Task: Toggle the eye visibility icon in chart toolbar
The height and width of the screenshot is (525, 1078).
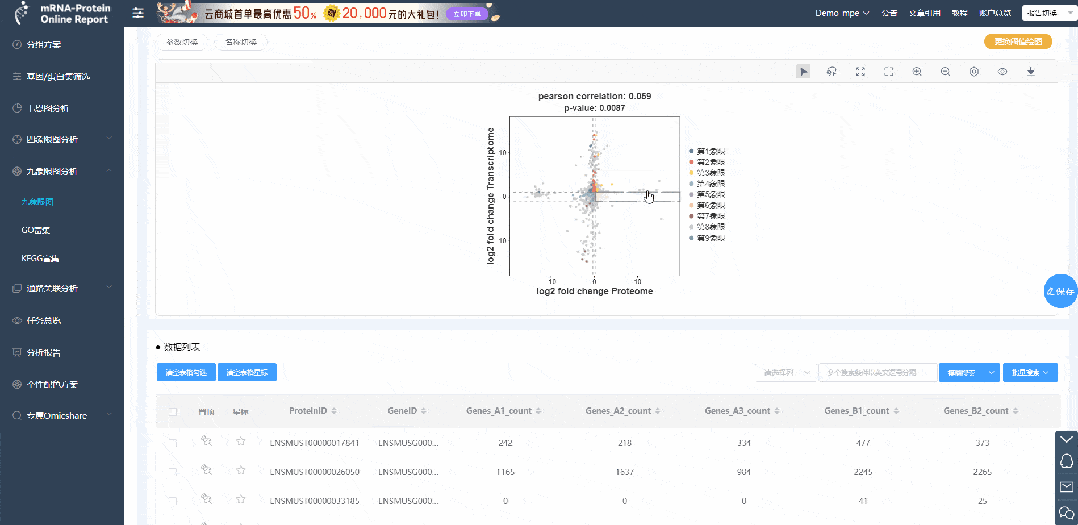Action: tap(1002, 71)
